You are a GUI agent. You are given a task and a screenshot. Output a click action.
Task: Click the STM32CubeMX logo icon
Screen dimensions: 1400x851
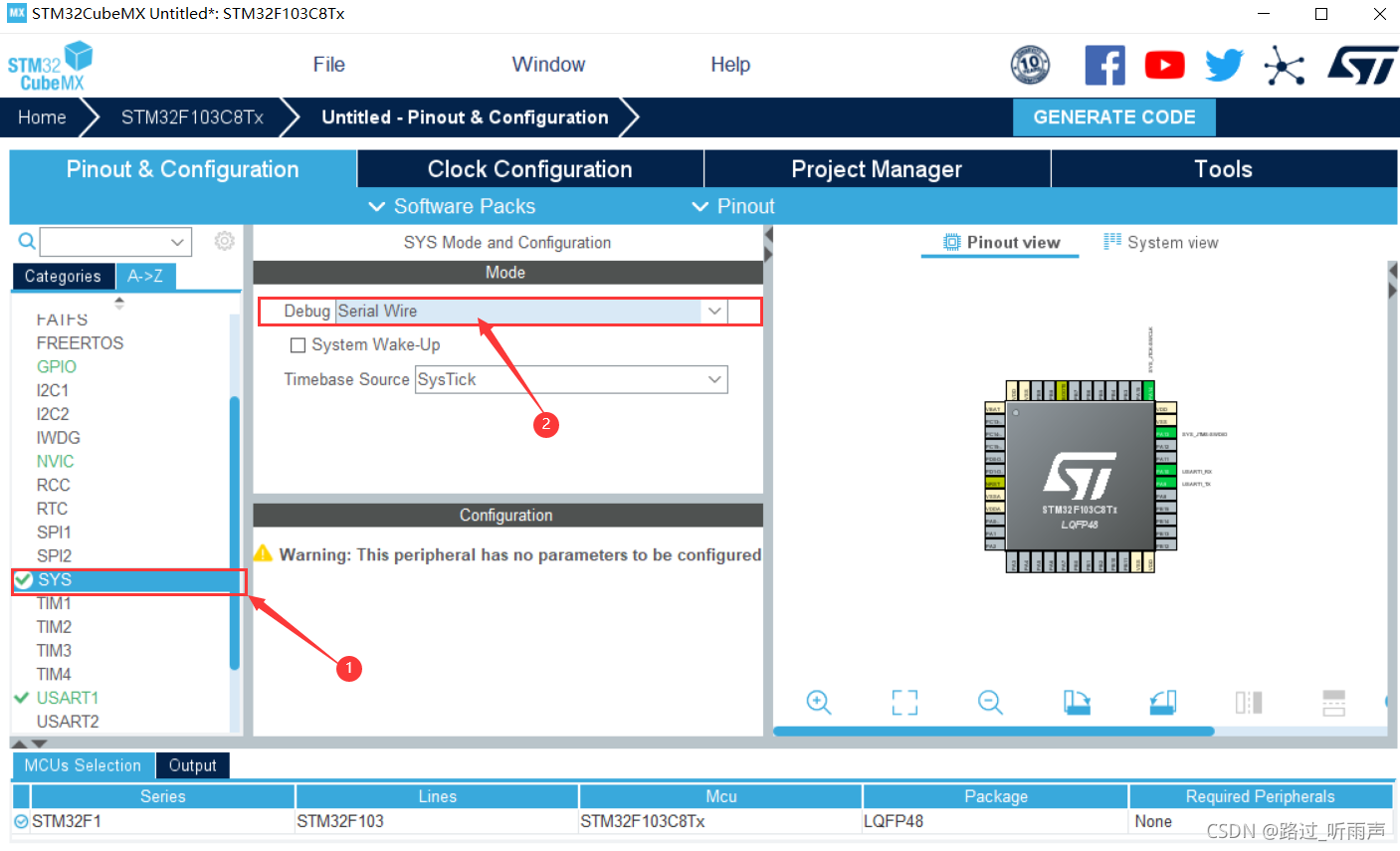[x=50, y=67]
